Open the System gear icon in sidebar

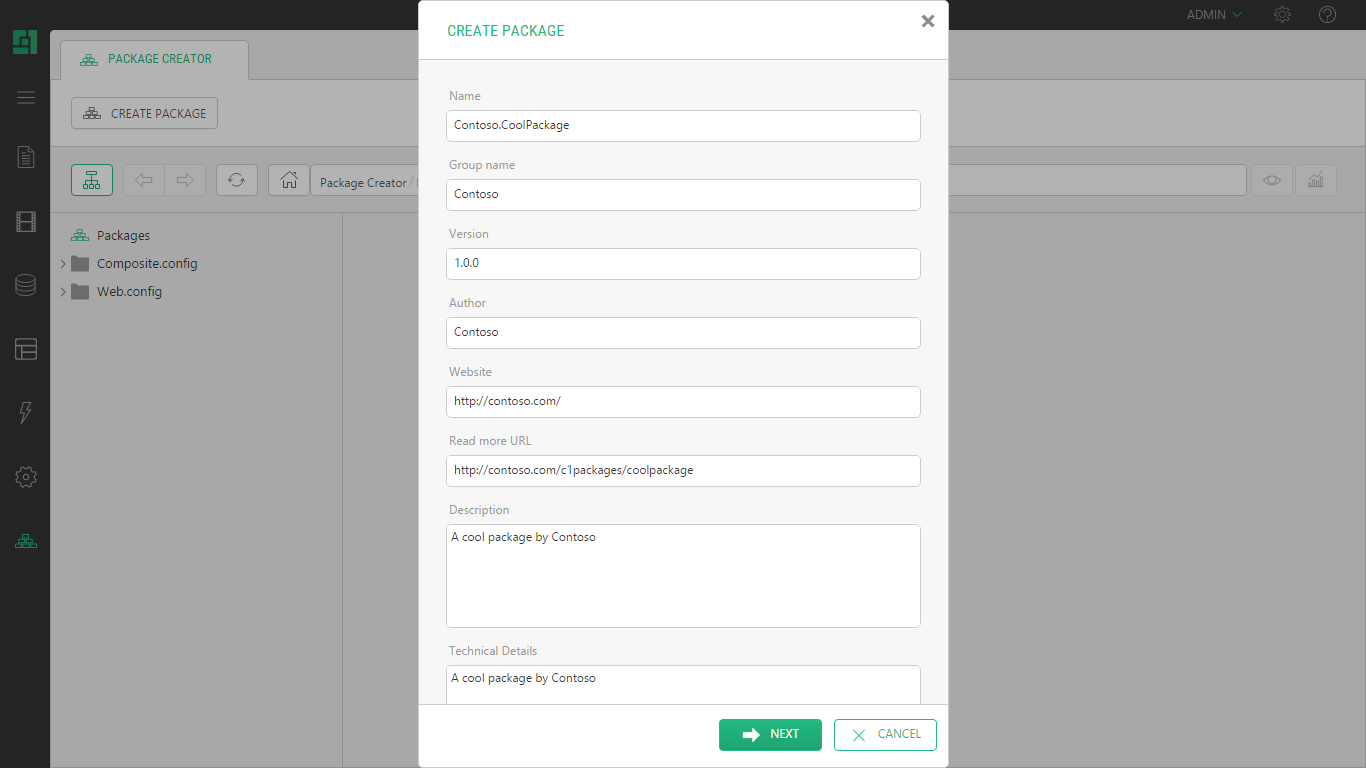coord(26,477)
